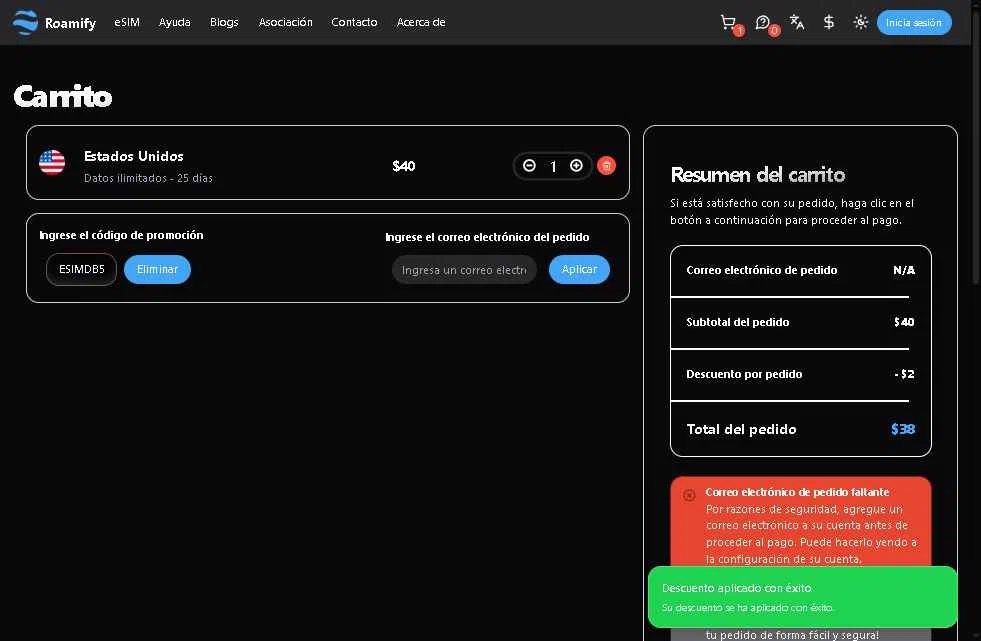Image resolution: width=981 pixels, height=641 pixels.
Task: Click the ESIMDB5 promo code field
Action: [x=81, y=270]
